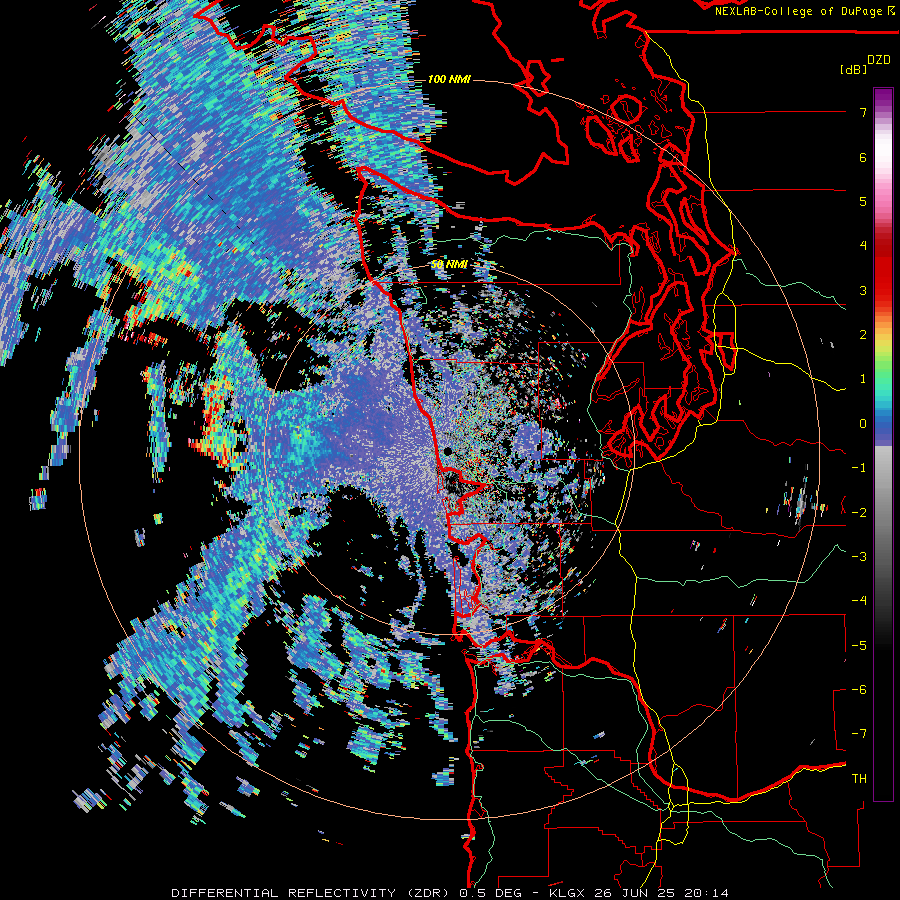Screen dimensions: 900x900
Task: Click the color scale value -3
Action: pyautogui.click(x=859, y=556)
